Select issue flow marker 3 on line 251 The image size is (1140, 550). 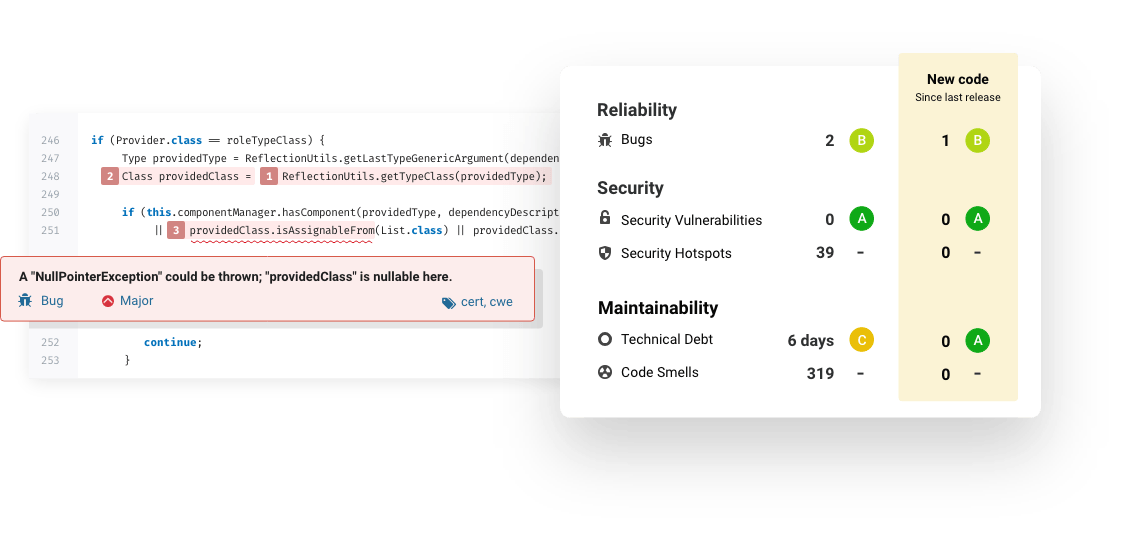[176, 231]
